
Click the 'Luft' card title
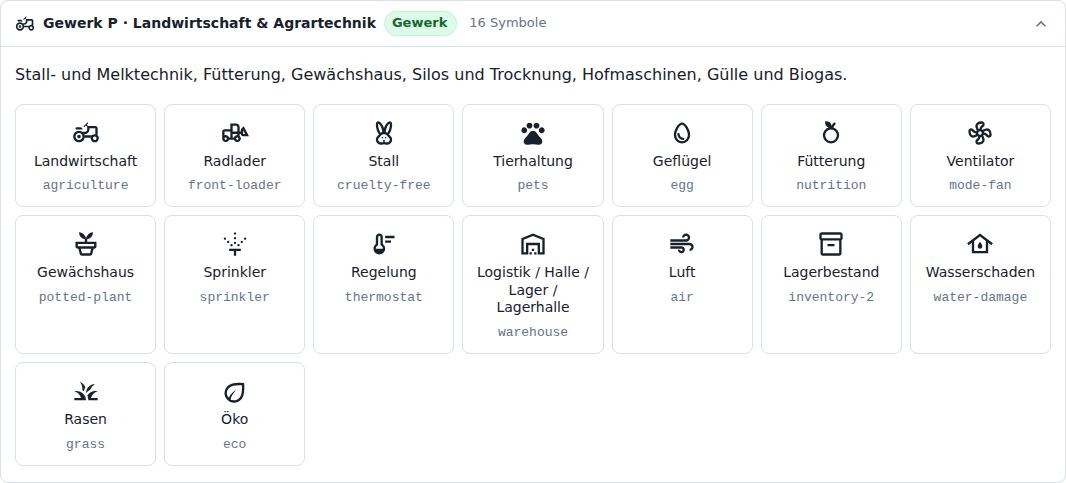[682, 272]
